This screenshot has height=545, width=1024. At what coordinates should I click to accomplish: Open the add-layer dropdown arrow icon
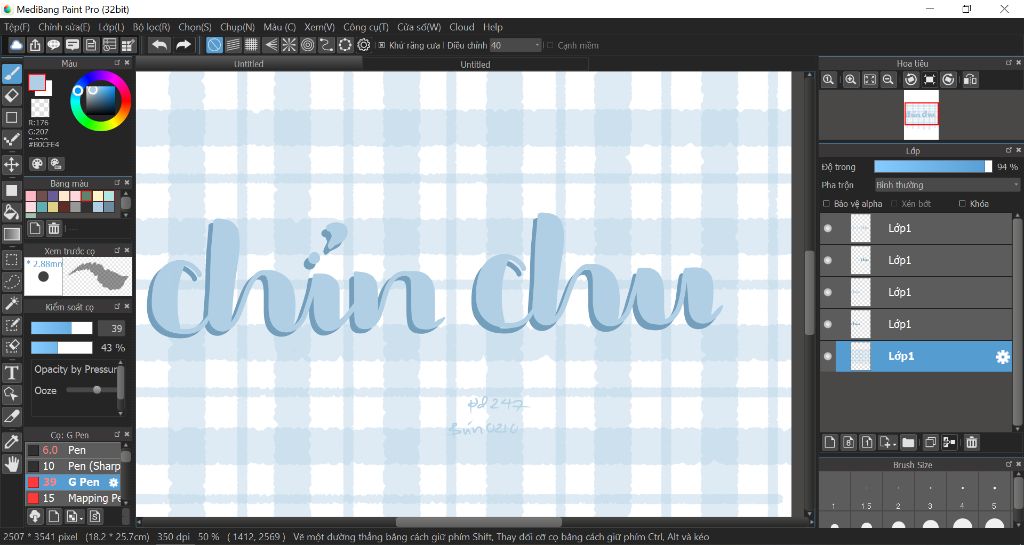887,443
